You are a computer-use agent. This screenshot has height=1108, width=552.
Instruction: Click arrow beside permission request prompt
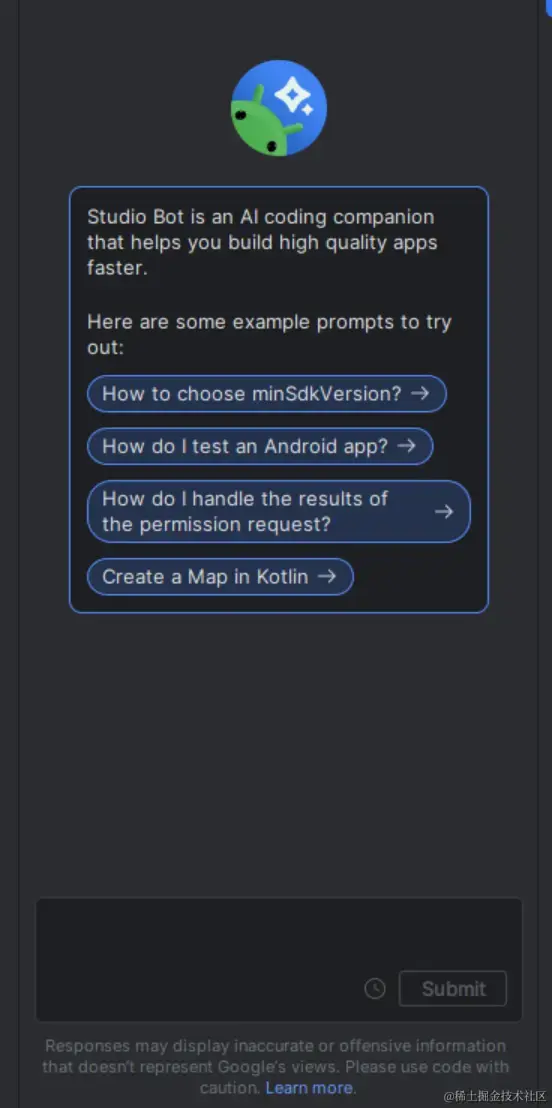[444, 511]
